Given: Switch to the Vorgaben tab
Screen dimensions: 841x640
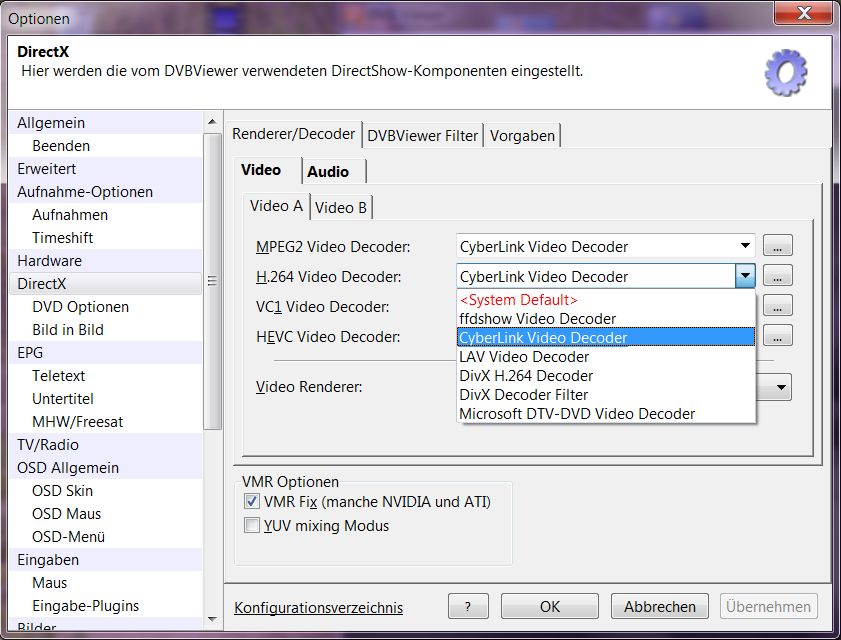Looking at the screenshot, I should click(522, 136).
